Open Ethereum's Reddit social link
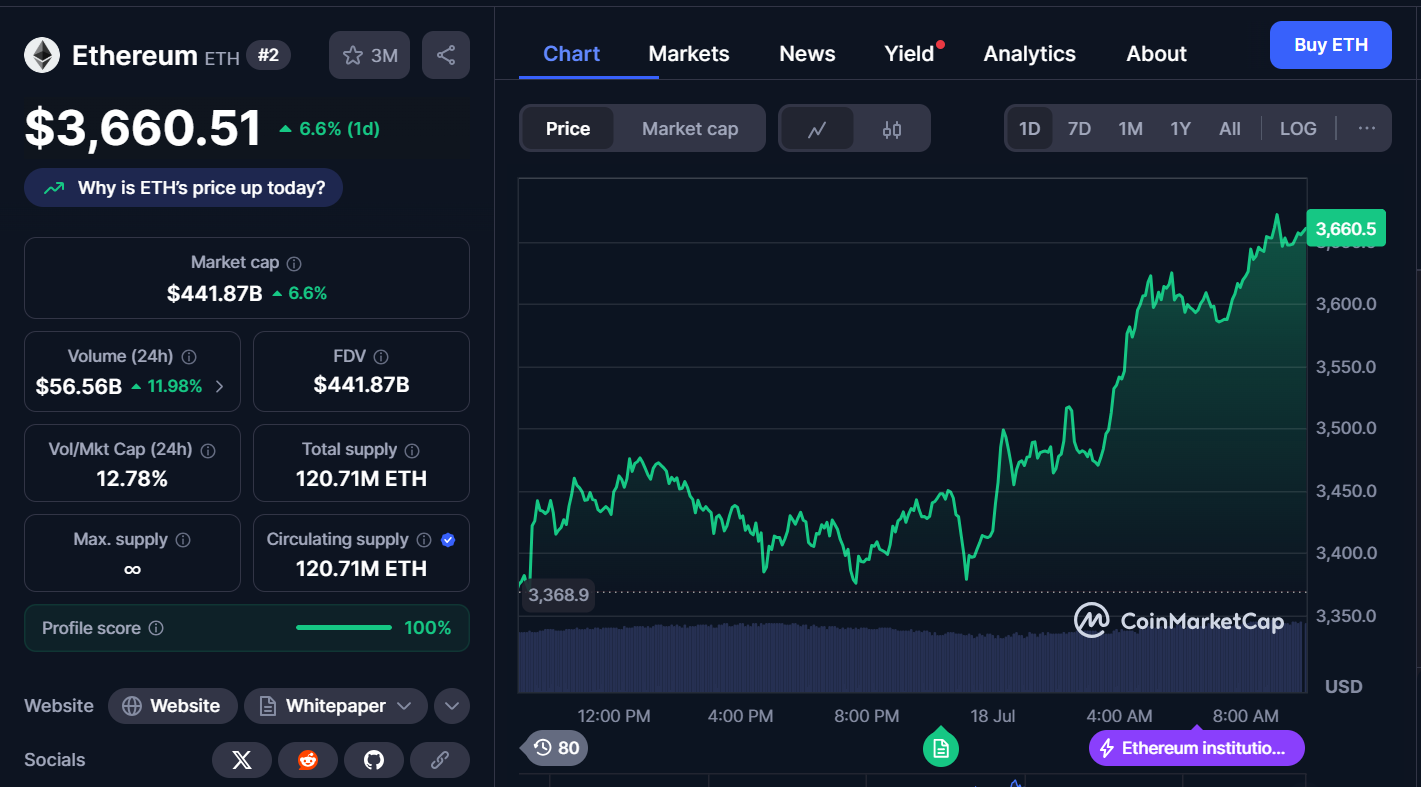 click(x=308, y=760)
